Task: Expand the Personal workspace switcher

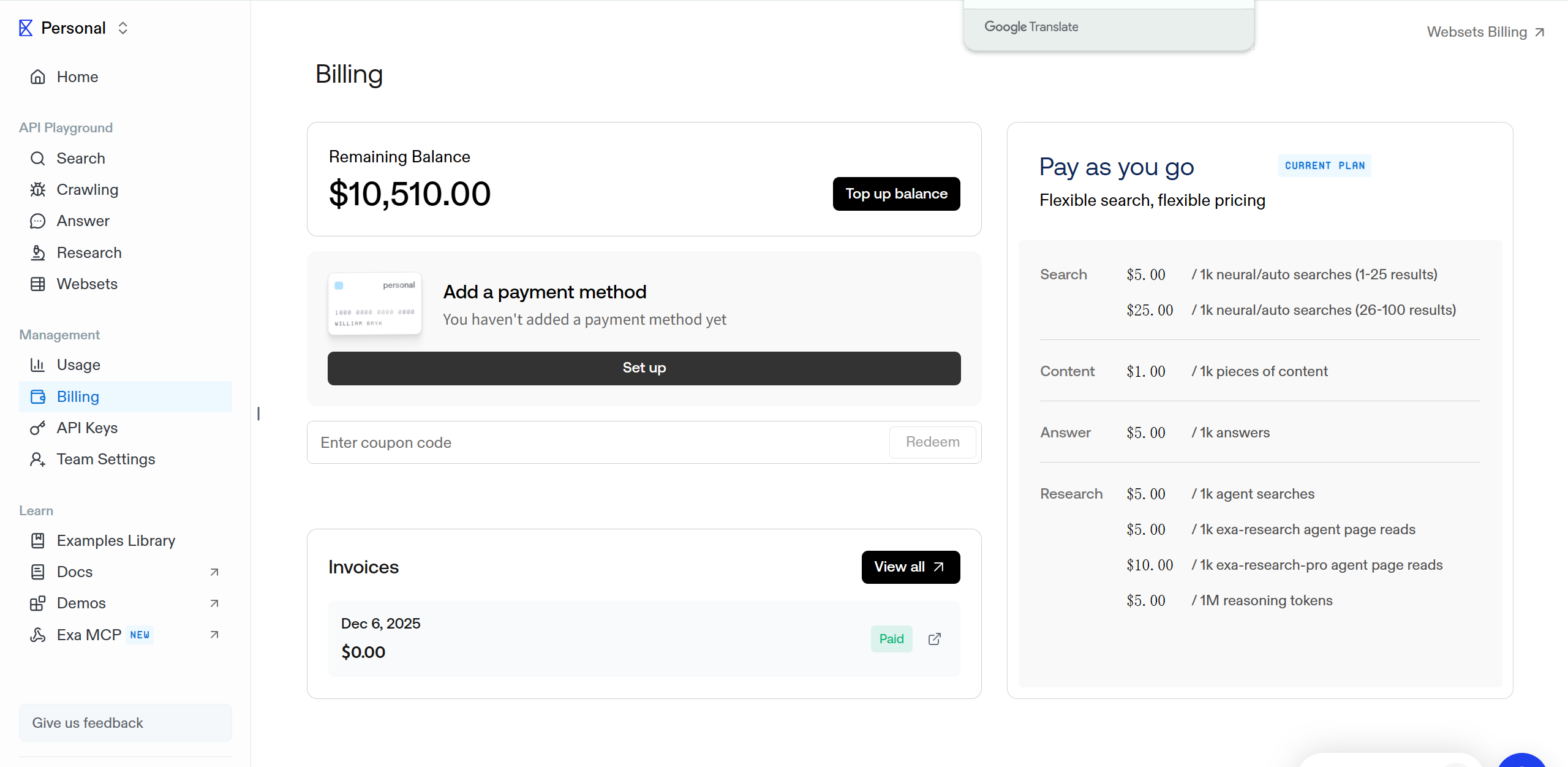Action: click(x=123, y=28)
